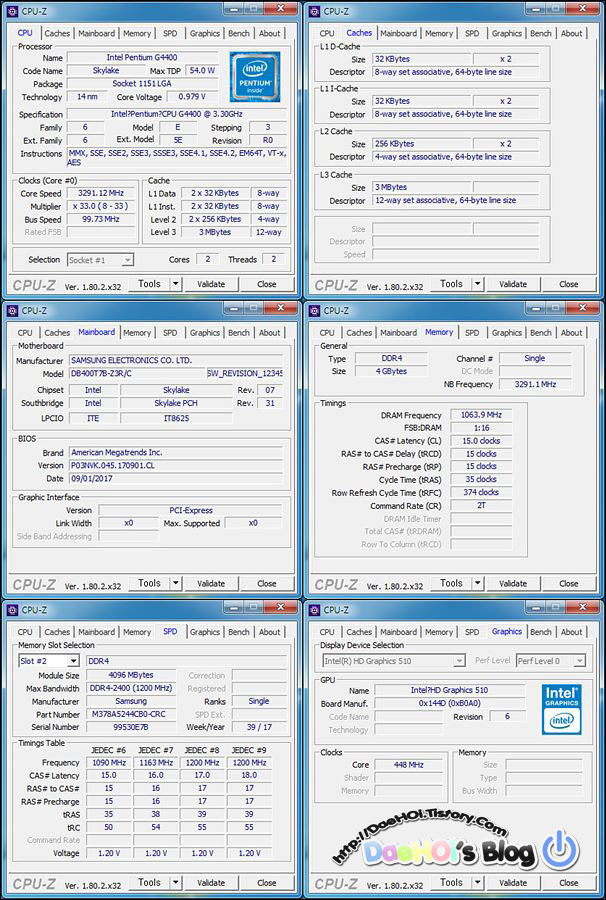Click Close button in the Memory window

pyautogui.click(x=569, y=583)
